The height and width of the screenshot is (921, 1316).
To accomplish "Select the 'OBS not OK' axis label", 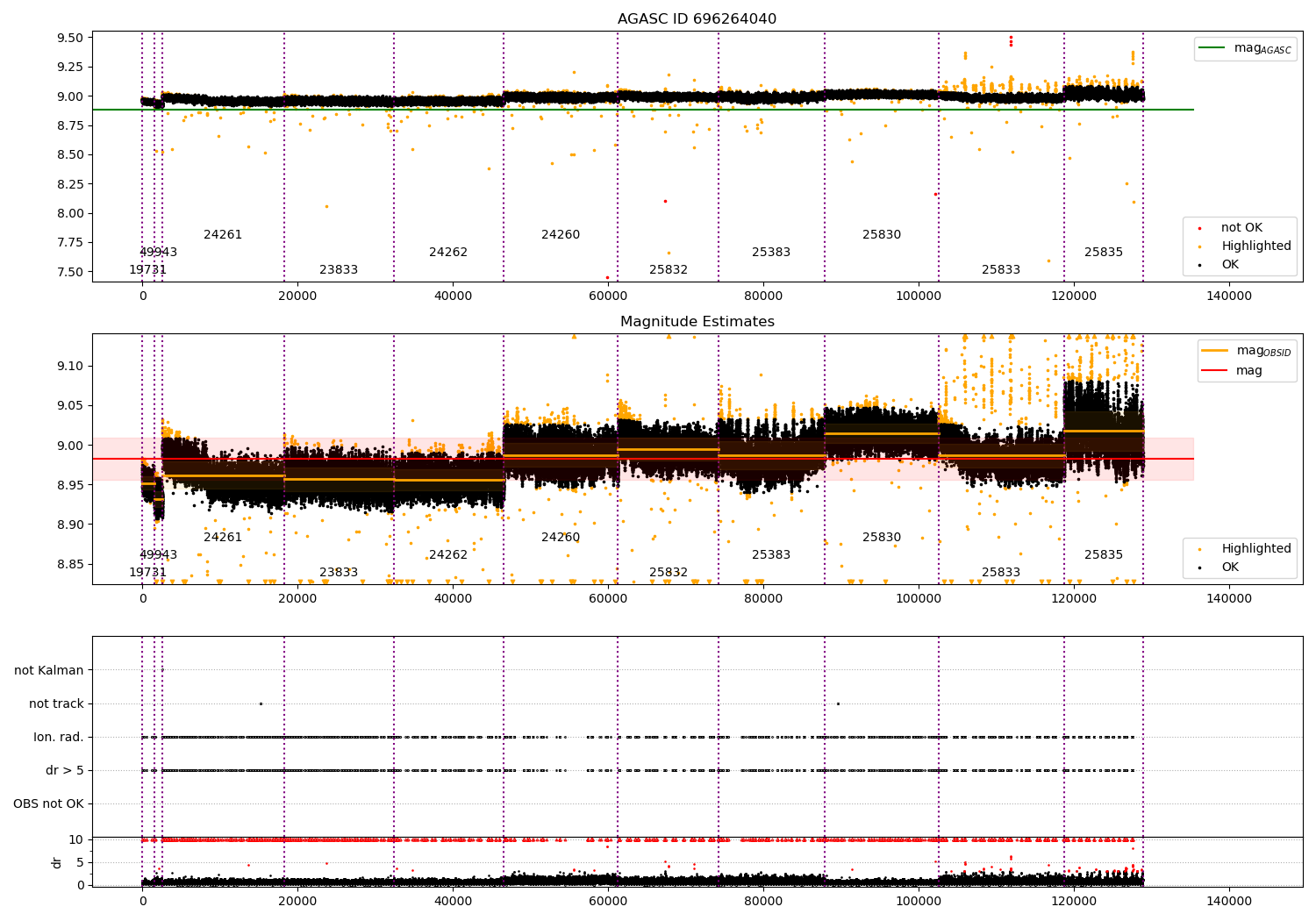I will coord(48,803).
